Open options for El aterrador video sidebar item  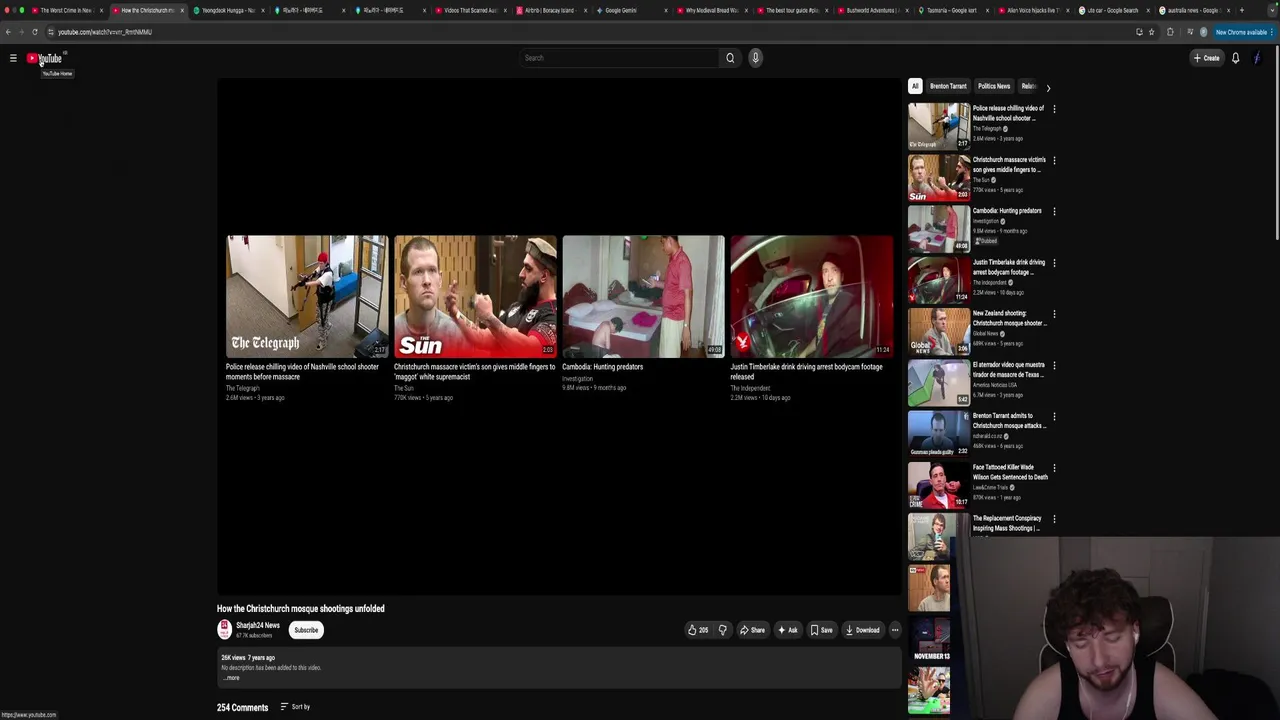[x=1054, y=365]
